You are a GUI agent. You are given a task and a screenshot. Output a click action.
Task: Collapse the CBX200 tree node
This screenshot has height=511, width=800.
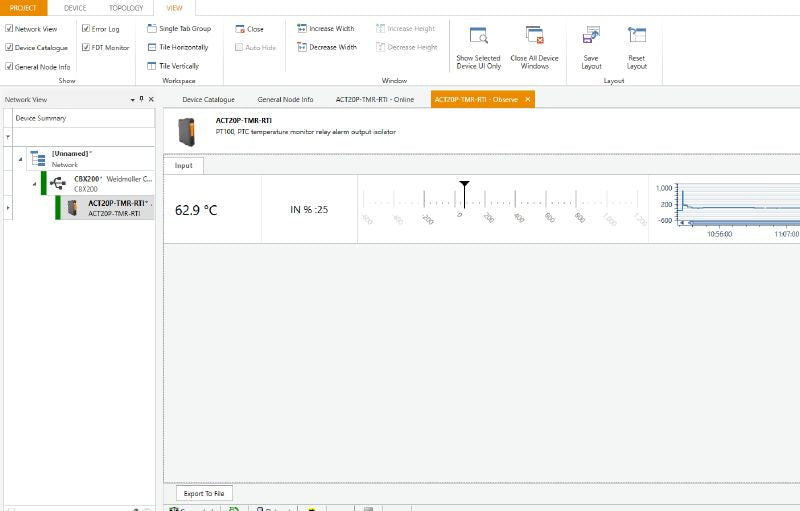pos(32,183)
